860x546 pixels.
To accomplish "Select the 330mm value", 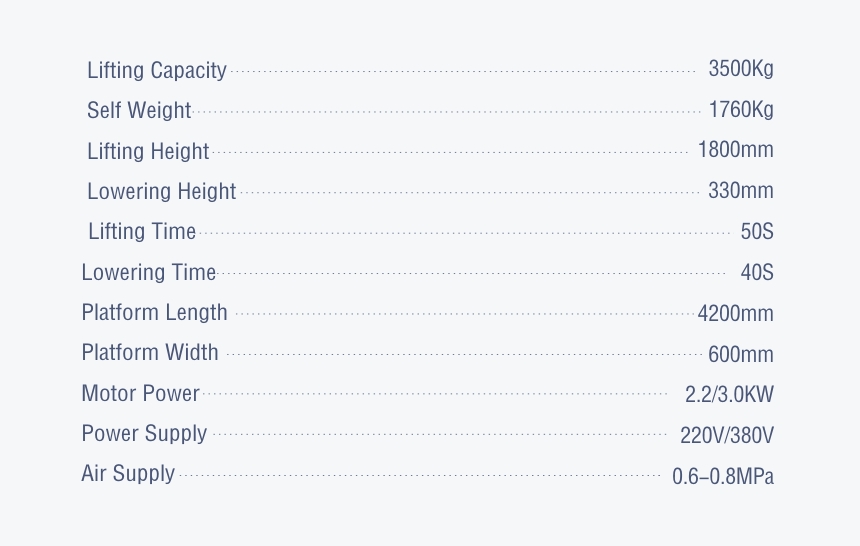I will (x=741, y=190).
